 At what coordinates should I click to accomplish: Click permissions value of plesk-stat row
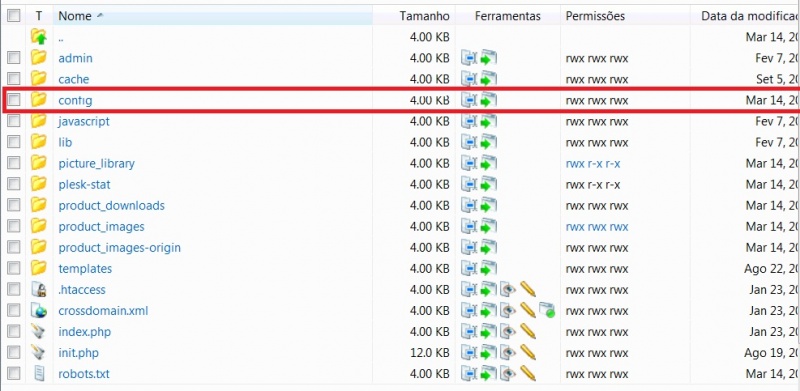[x=593, y=185]
